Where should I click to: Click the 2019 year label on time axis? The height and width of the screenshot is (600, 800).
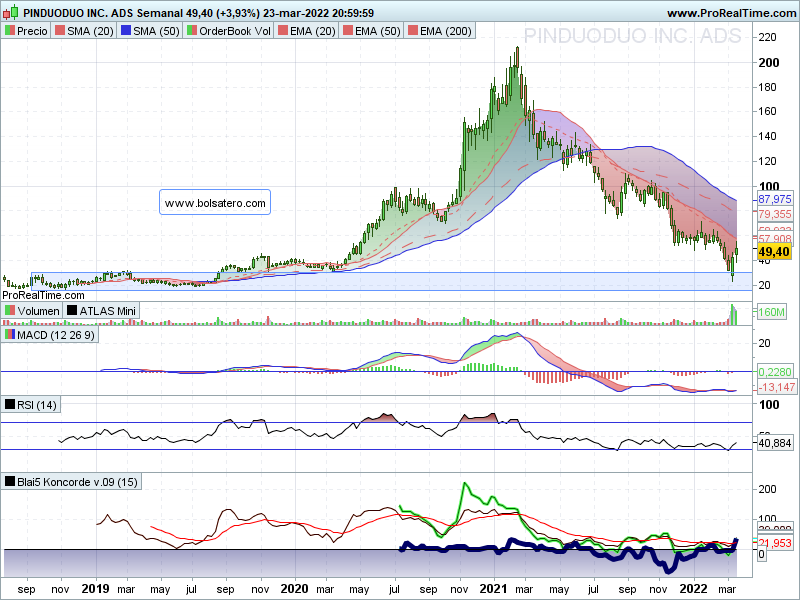tap(95, 589)
